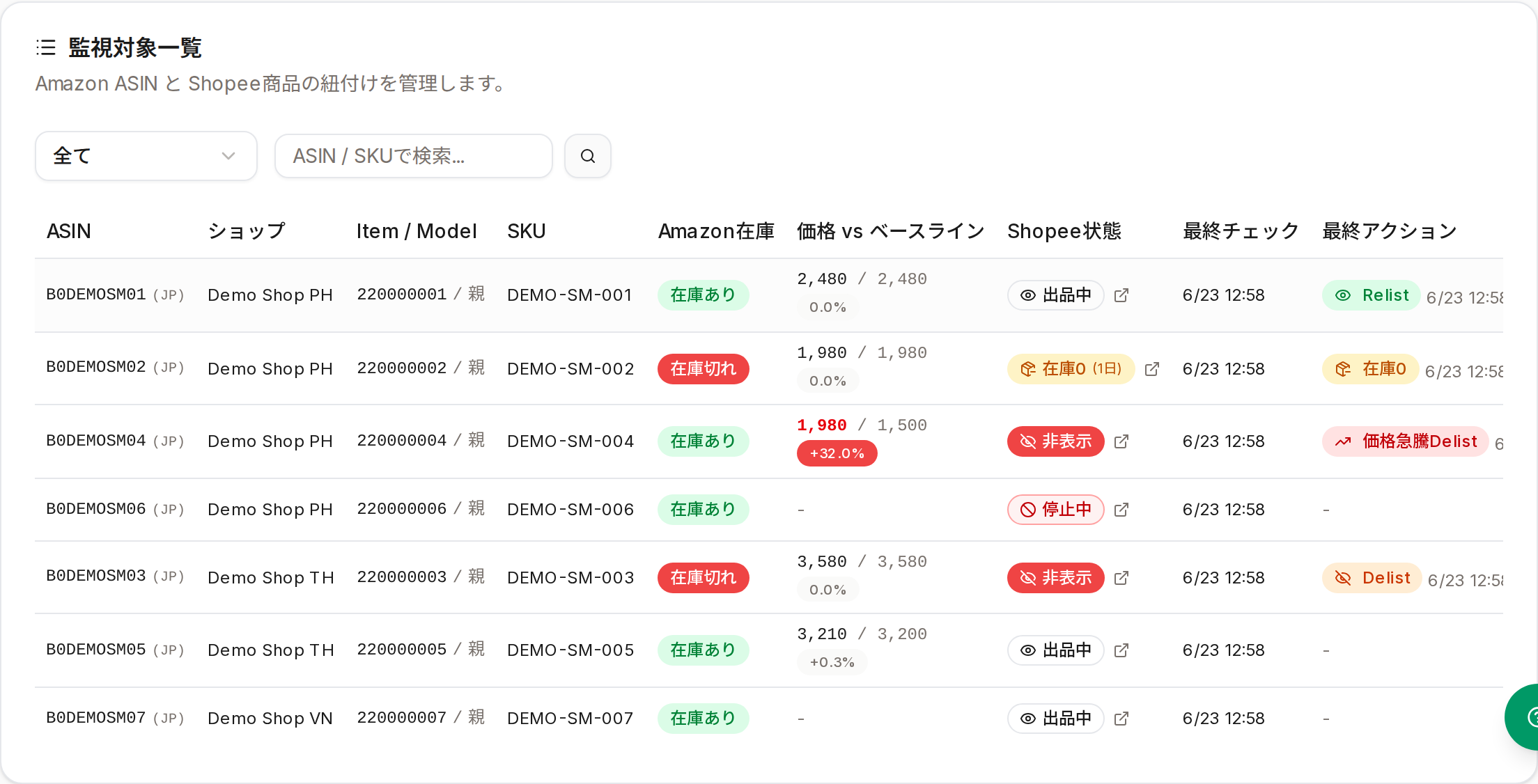
Task: Click 非表示 status badge for DEMO-SM-004
Action: tap(1056, 441)
